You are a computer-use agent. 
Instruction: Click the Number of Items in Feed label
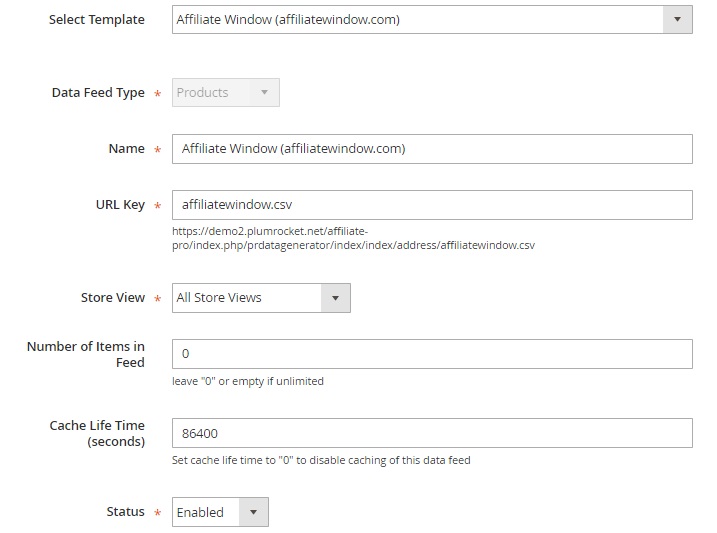point(86,354)
